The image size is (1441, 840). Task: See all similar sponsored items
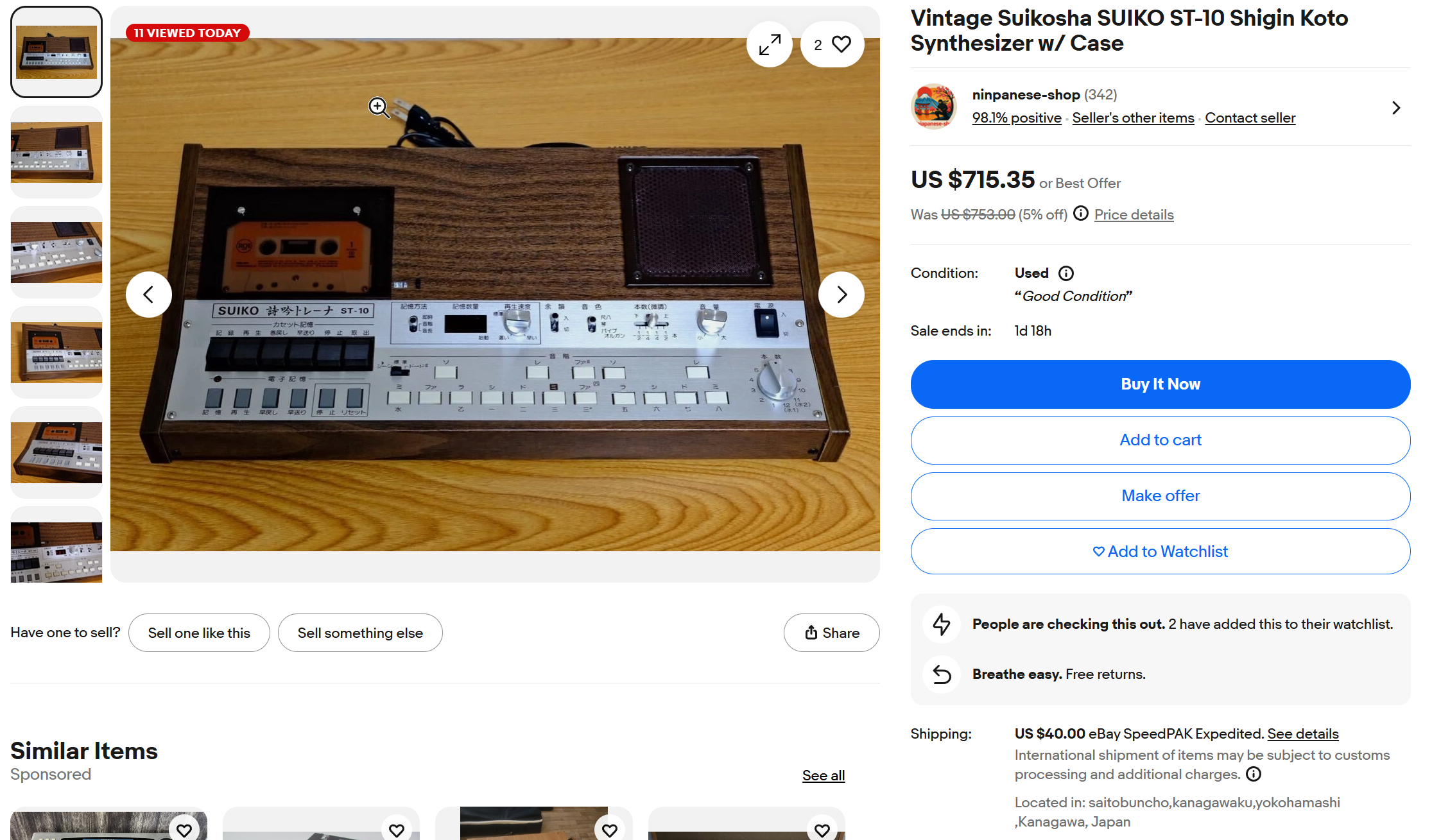(823, 775)
